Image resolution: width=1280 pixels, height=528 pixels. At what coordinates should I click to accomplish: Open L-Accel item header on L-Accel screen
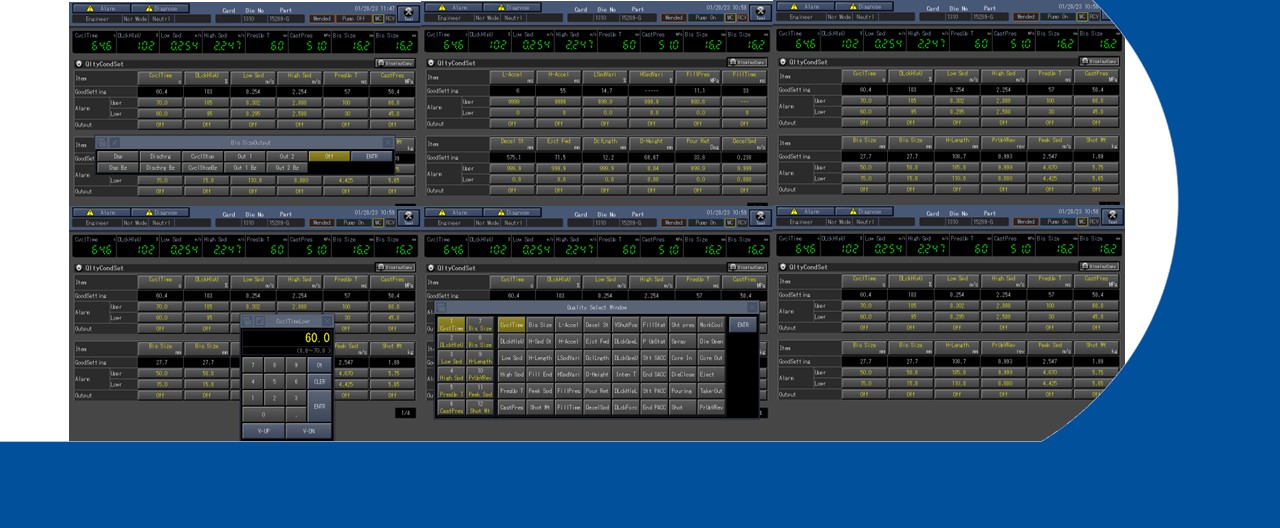tap(512, 77)
